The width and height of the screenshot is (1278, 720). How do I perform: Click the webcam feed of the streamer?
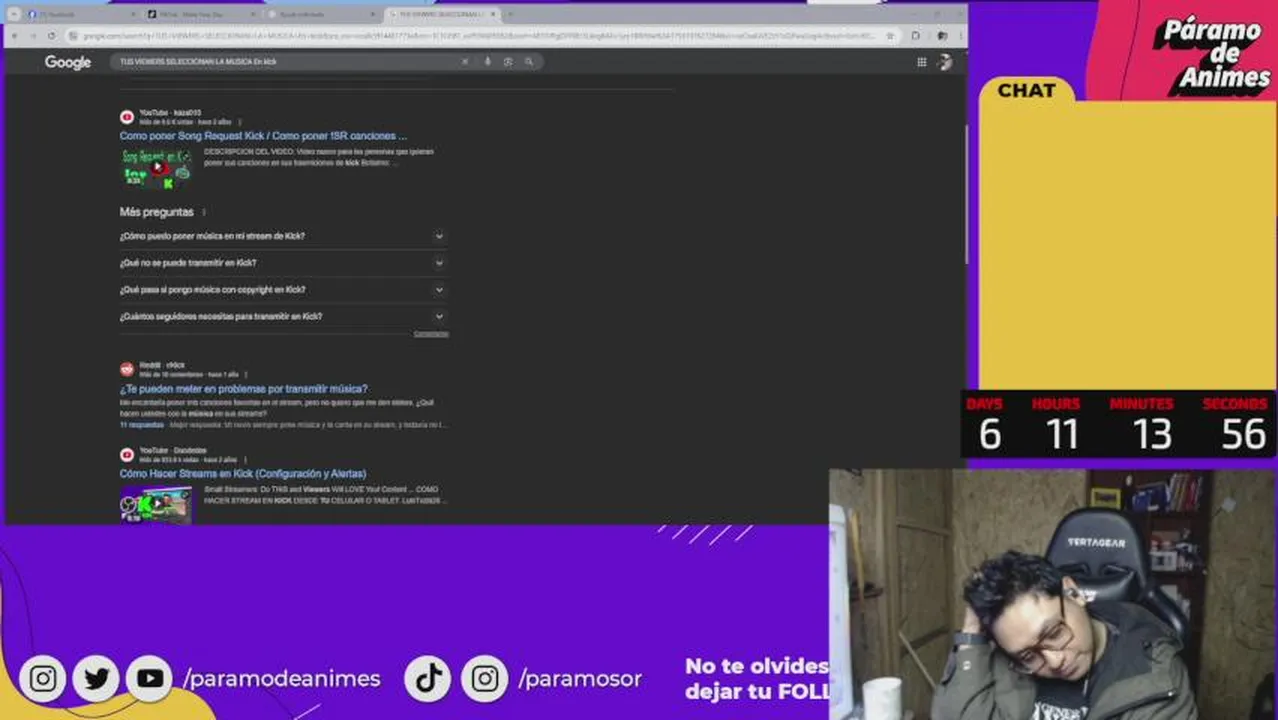pyautogui.click(x=1053, y=595)
